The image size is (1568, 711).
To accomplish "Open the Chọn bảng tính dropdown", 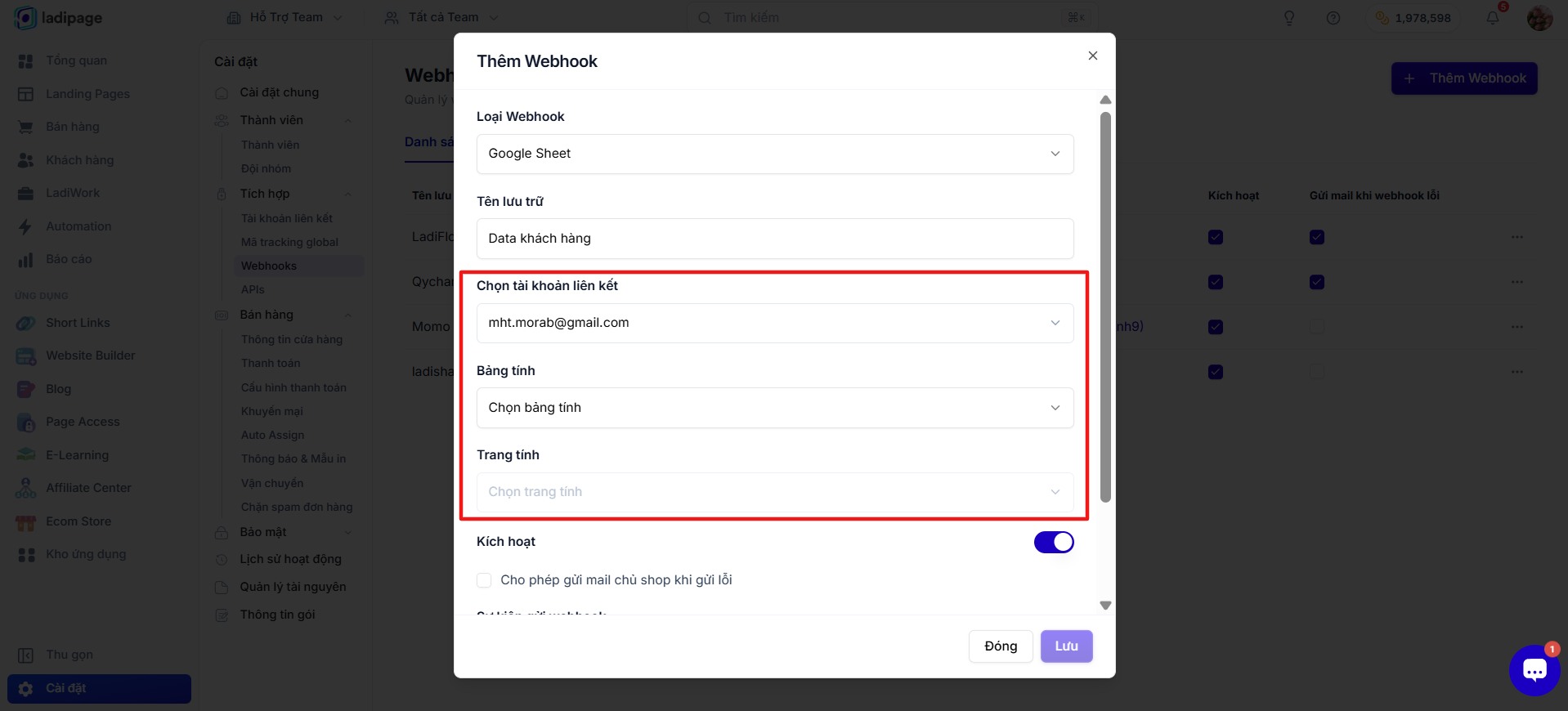I will pos(775,408).
